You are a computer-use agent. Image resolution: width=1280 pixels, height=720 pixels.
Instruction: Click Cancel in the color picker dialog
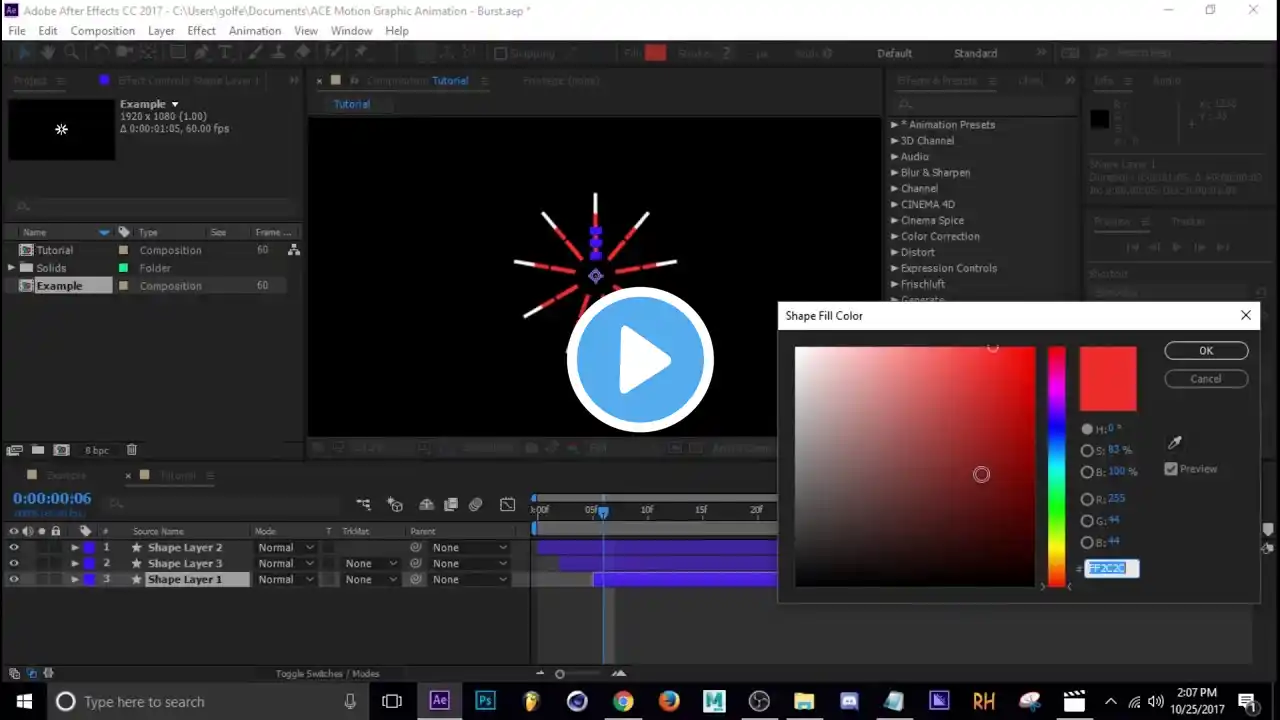(1206, 379)
